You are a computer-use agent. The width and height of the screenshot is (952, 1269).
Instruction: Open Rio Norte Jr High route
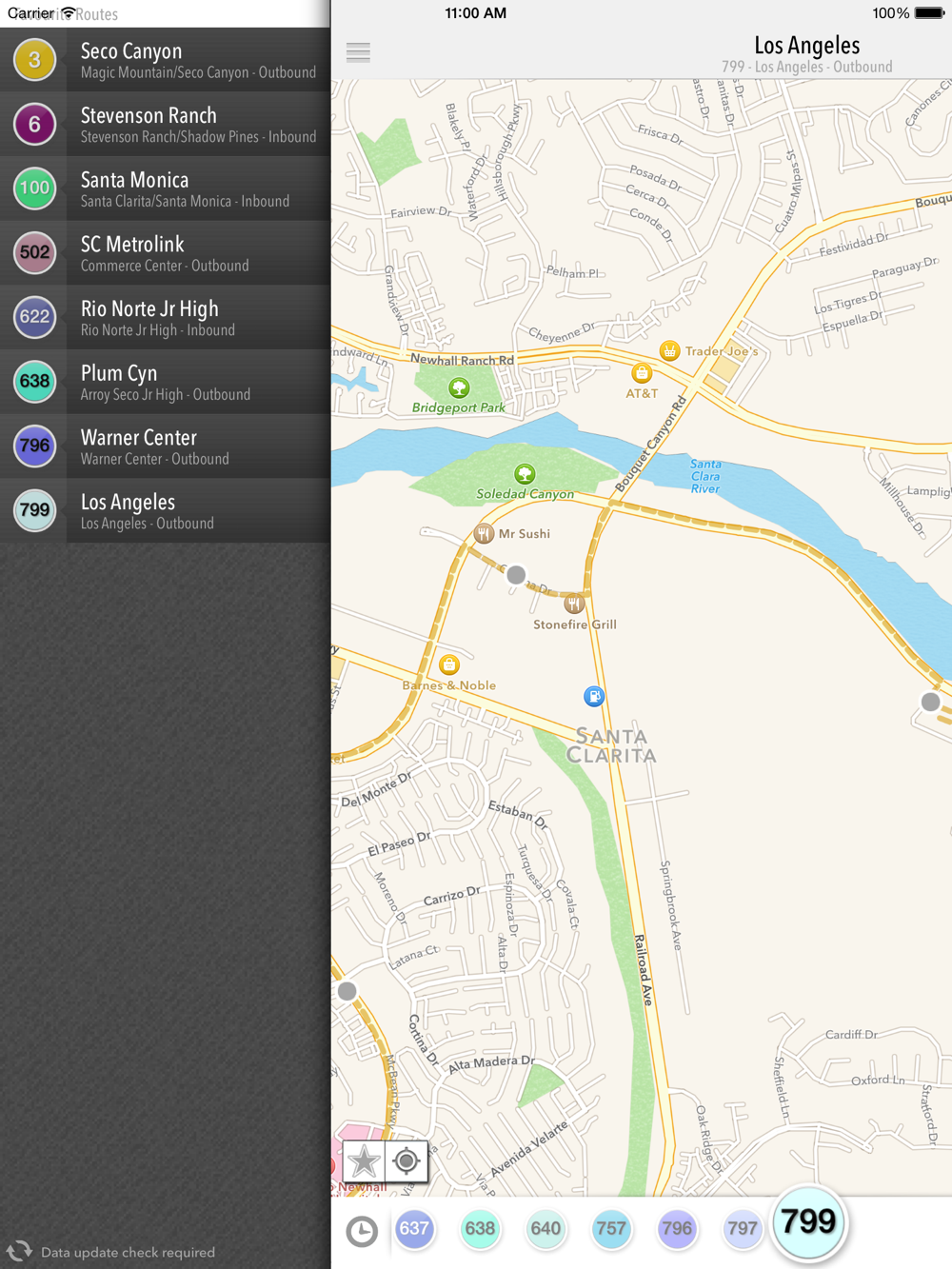click(166, 318)
